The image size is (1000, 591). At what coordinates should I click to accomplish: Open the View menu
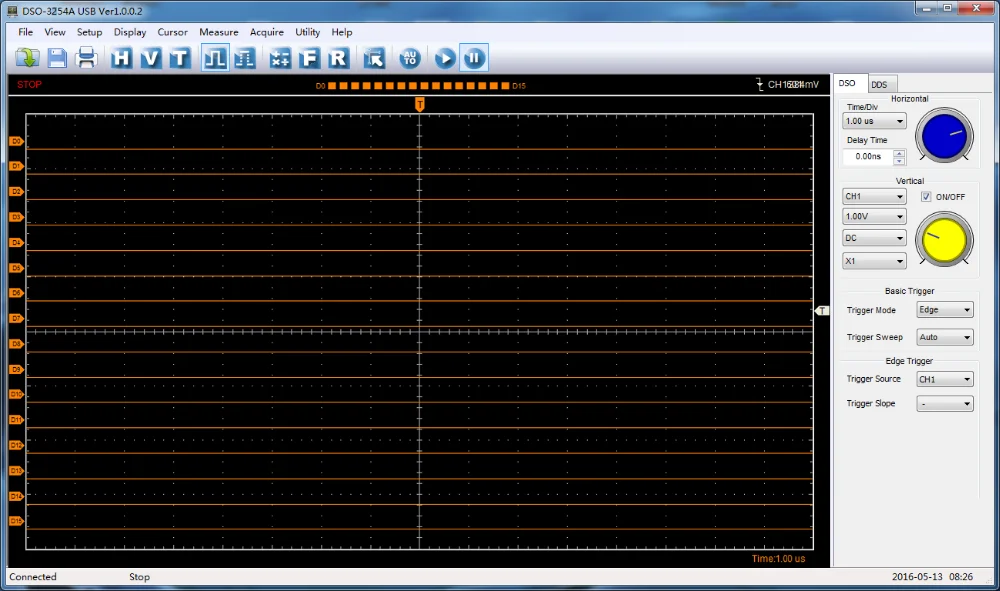(55, 32)
